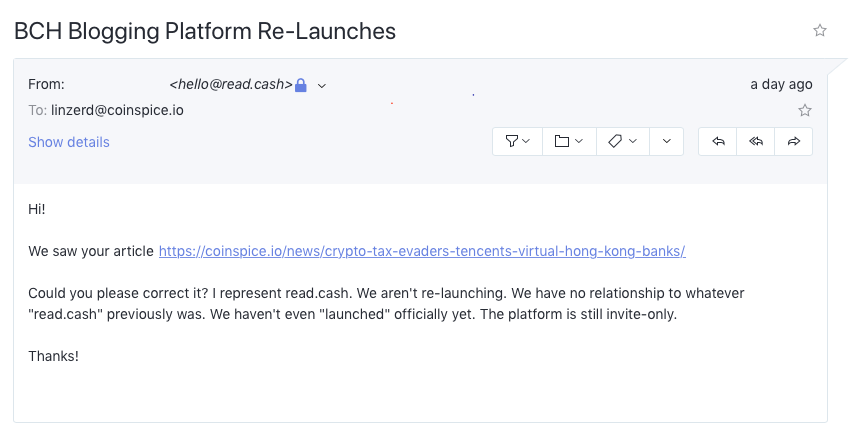Screen dimensions: 852x436
Task: Toggle the star beside the recipient row
Action: [x=805, y=111]
